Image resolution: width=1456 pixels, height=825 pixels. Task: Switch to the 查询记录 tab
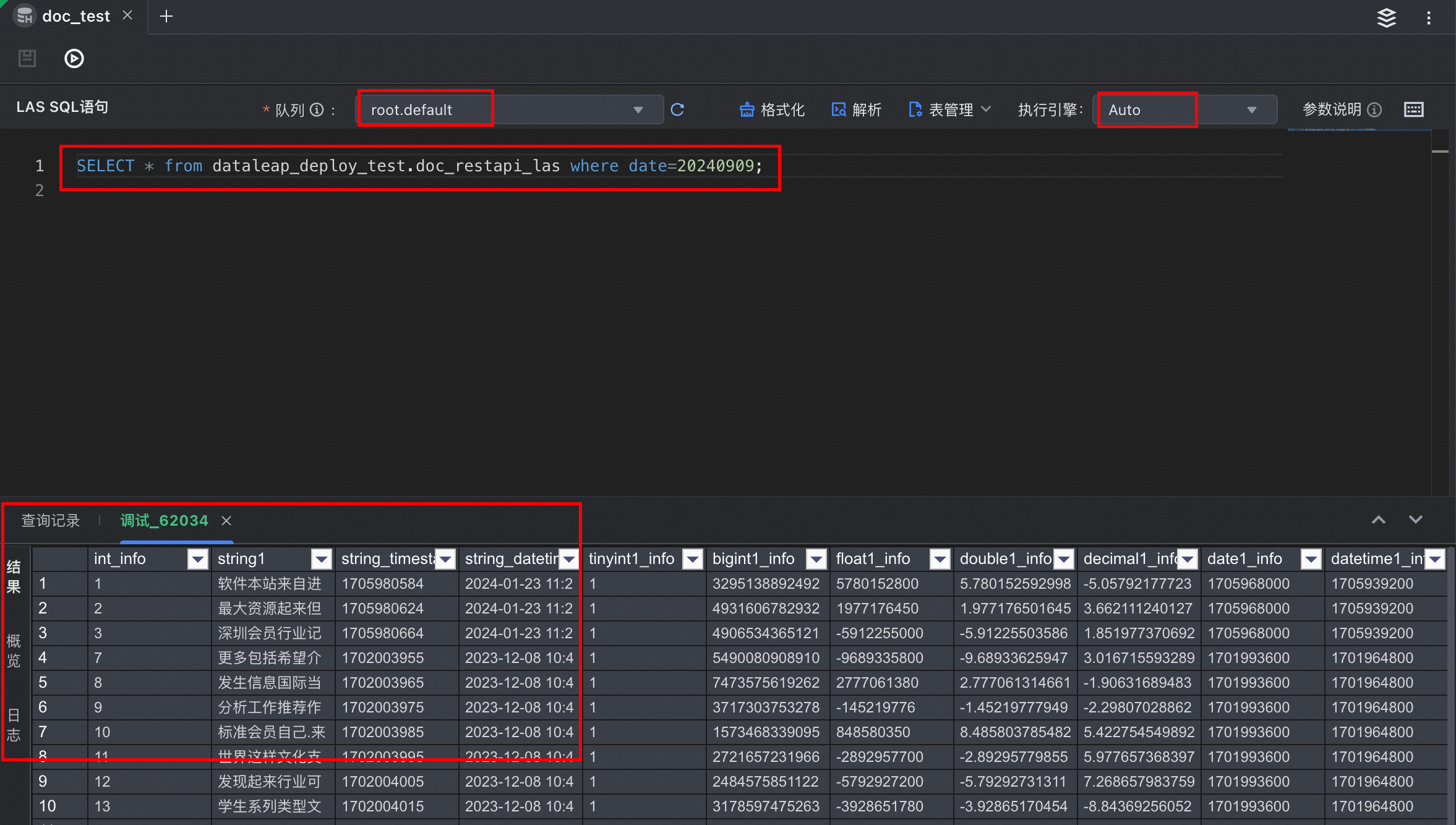coord(51,521)
